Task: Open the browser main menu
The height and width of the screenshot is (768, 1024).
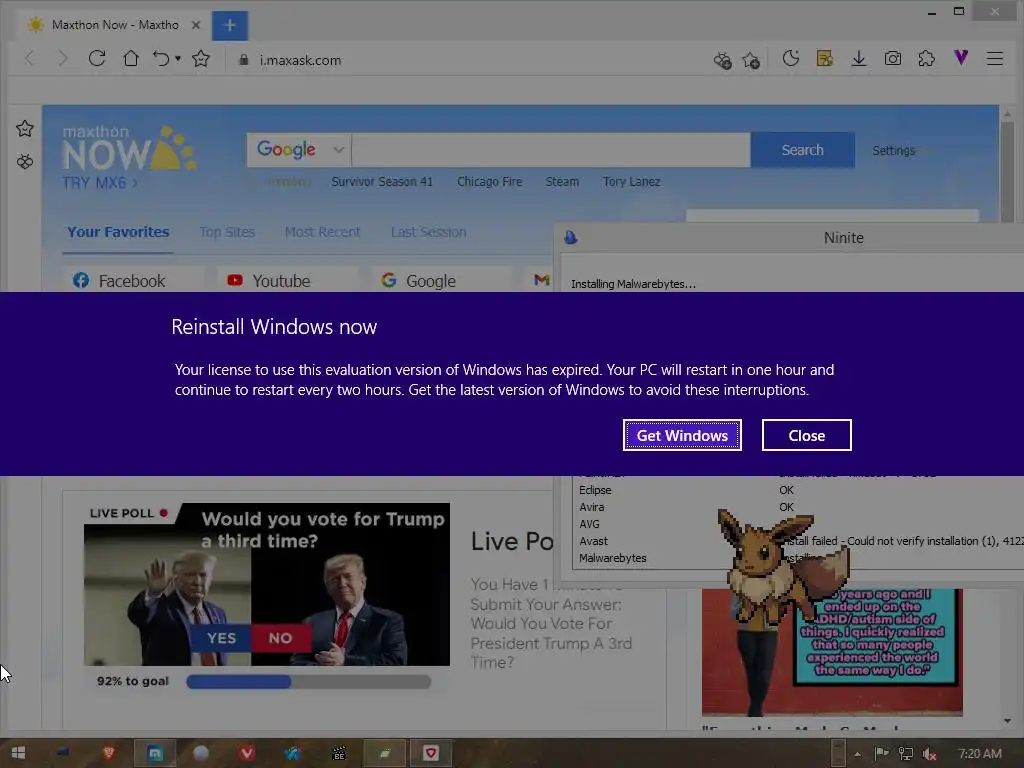Action: (995, 59)
